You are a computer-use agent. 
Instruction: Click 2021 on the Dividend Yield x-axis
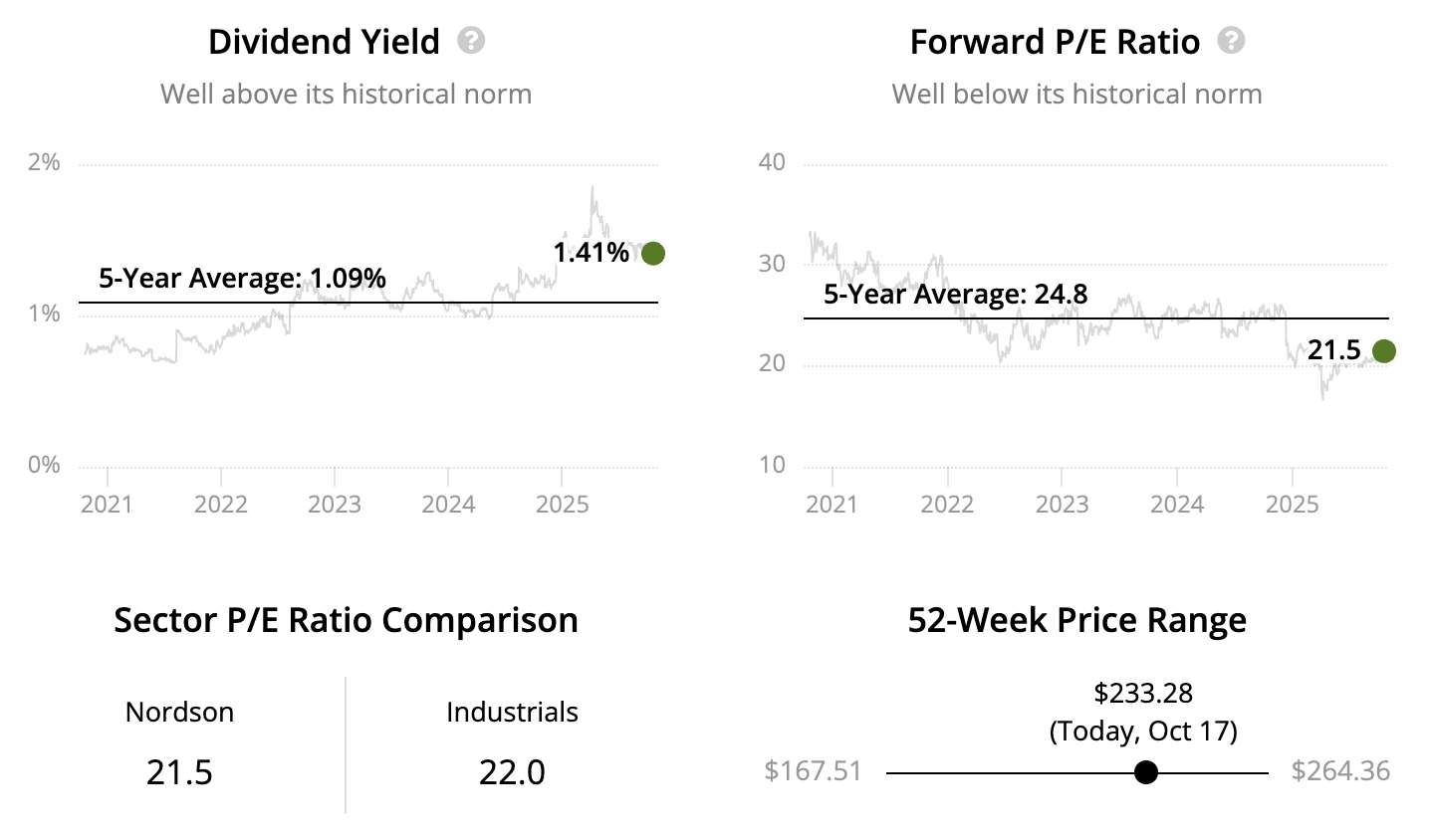pos(107,504)
